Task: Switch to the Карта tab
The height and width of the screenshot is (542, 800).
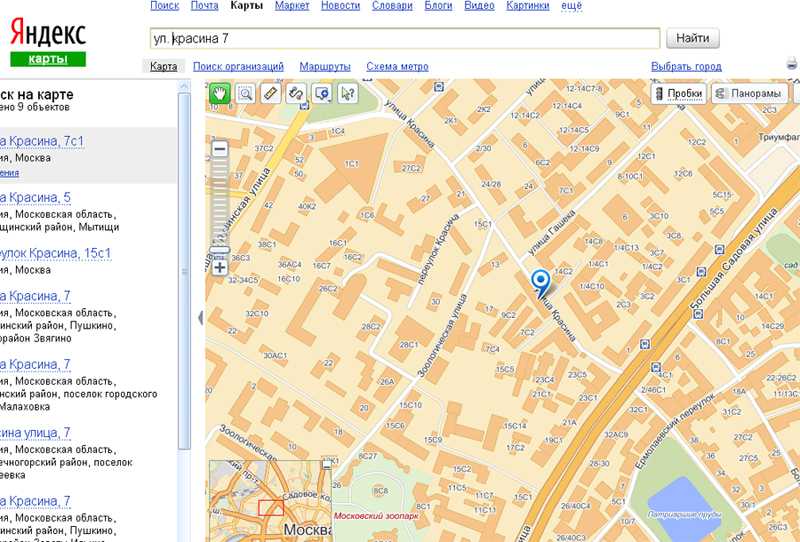Action: [164, 66]
